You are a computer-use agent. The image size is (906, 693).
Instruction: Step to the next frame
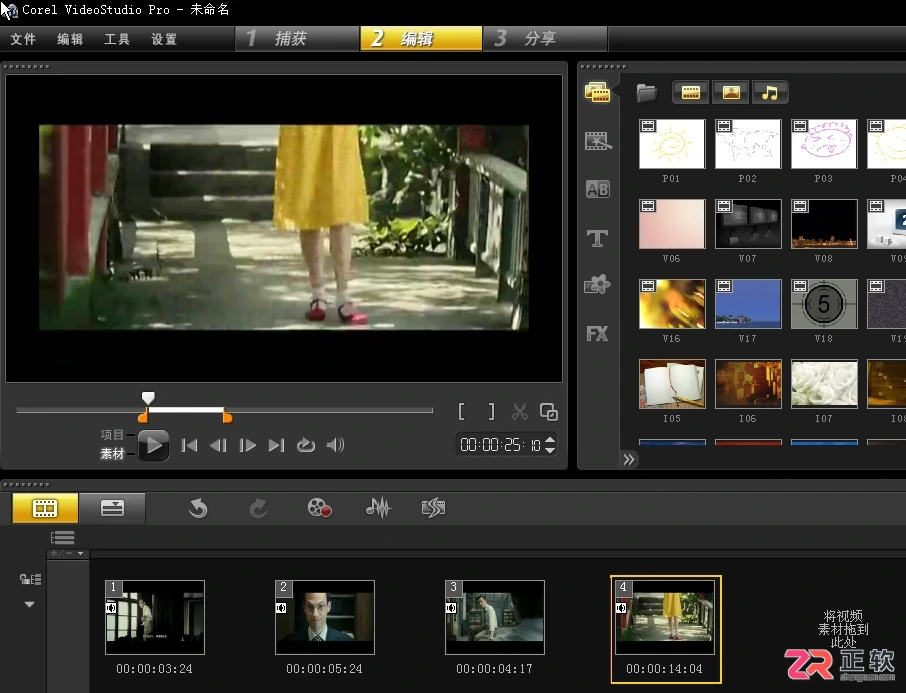click(247, 445)
